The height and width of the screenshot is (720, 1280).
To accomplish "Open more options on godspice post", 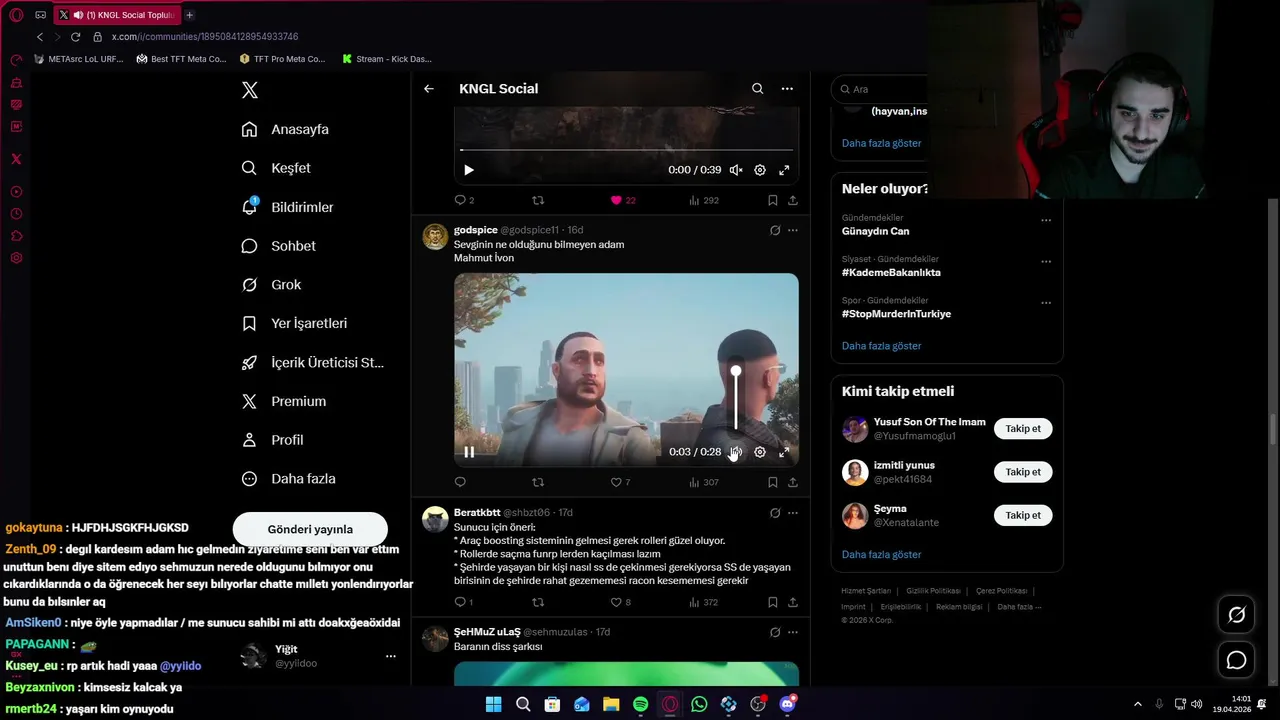I will [x=793, y=230].
